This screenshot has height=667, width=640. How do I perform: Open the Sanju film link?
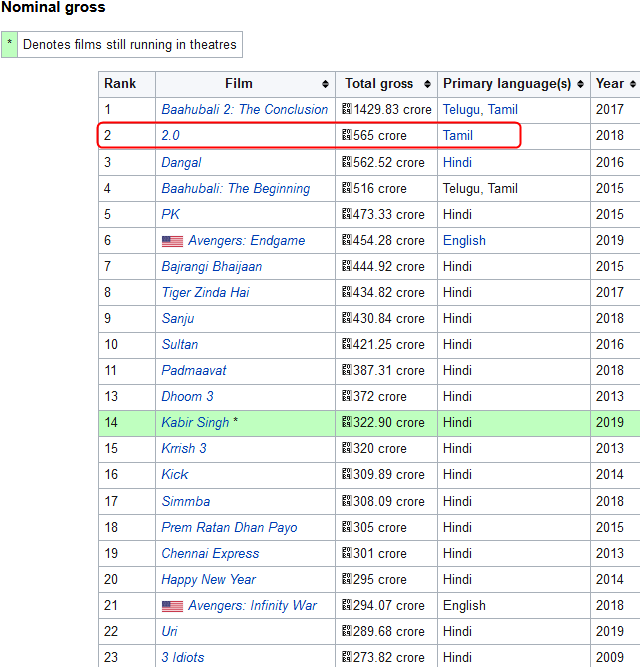click(178, 319)
